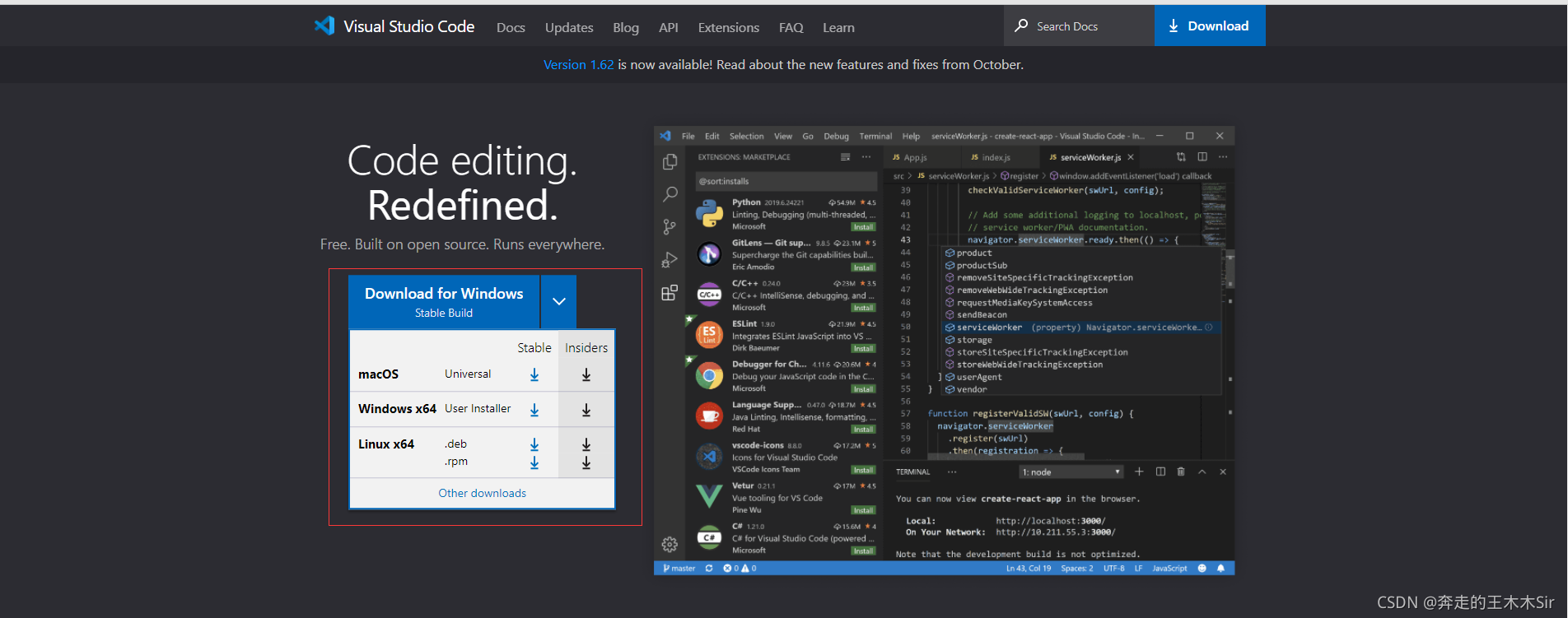Click the Extensions icon in activity bar

[670, 293]
